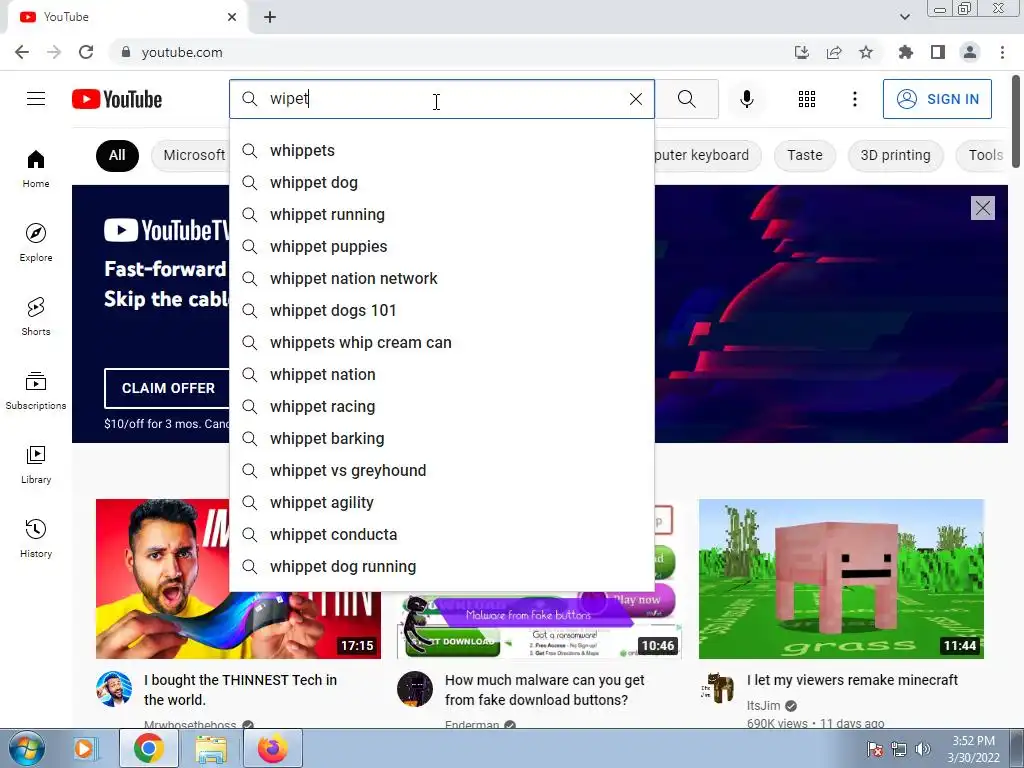Choose suggestion 'whippet conducta'
The width and height of the screenshot is (1024, 768).
click(441, 534)
